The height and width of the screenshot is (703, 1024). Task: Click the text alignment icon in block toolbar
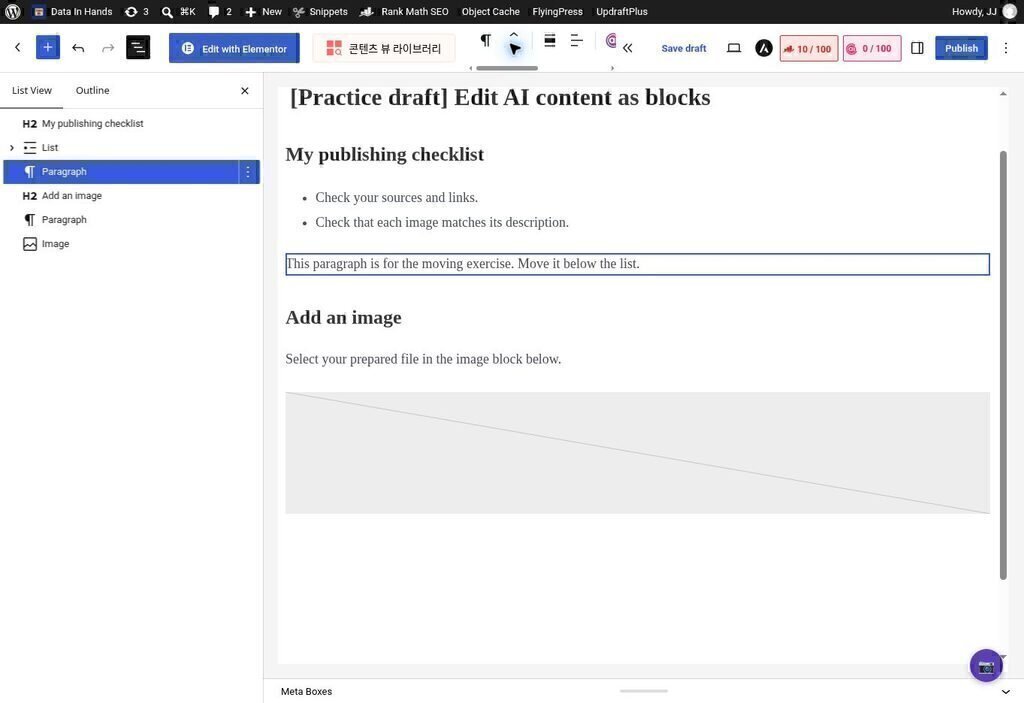[577, 41]
